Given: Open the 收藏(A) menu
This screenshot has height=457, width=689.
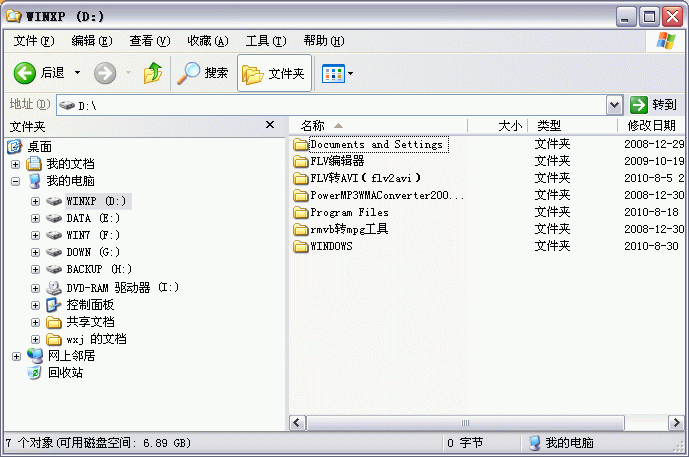Looking at the screenshot, I should pos(208,41).
